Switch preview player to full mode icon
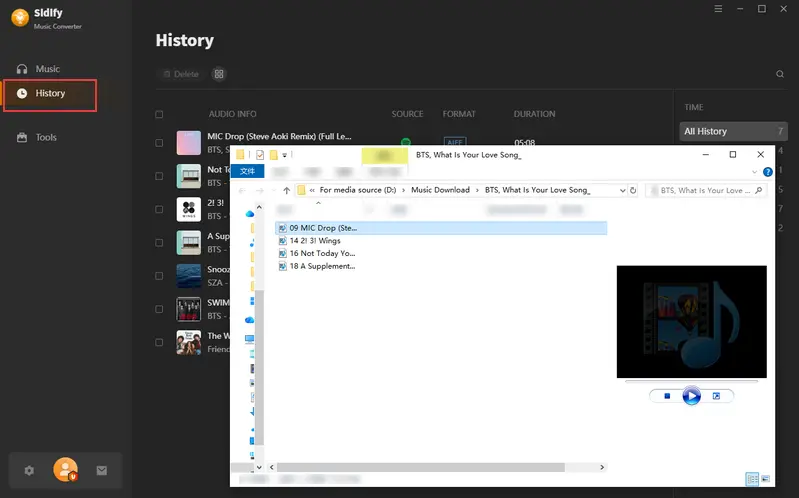Viewport: 799px width, 498px height. [x=716, y=396]
